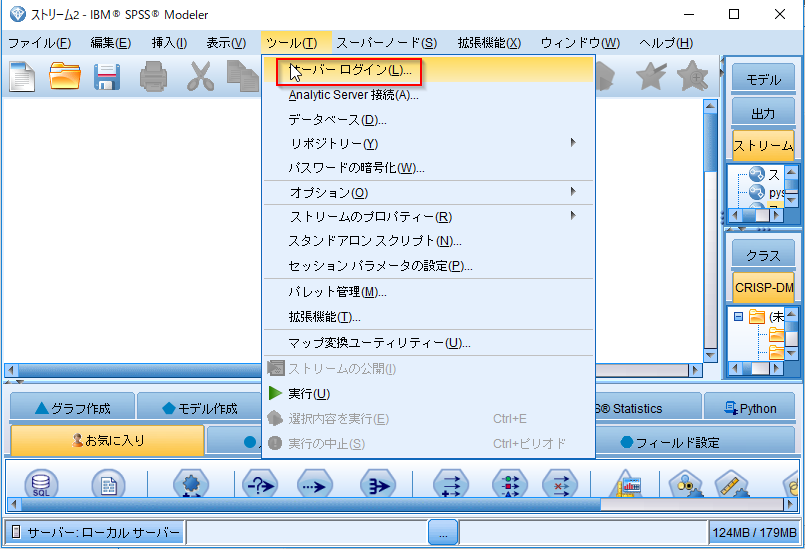Select the gear-shaped node in the palette
Viewport: 805px width, 549px height.
click(190, 483)
